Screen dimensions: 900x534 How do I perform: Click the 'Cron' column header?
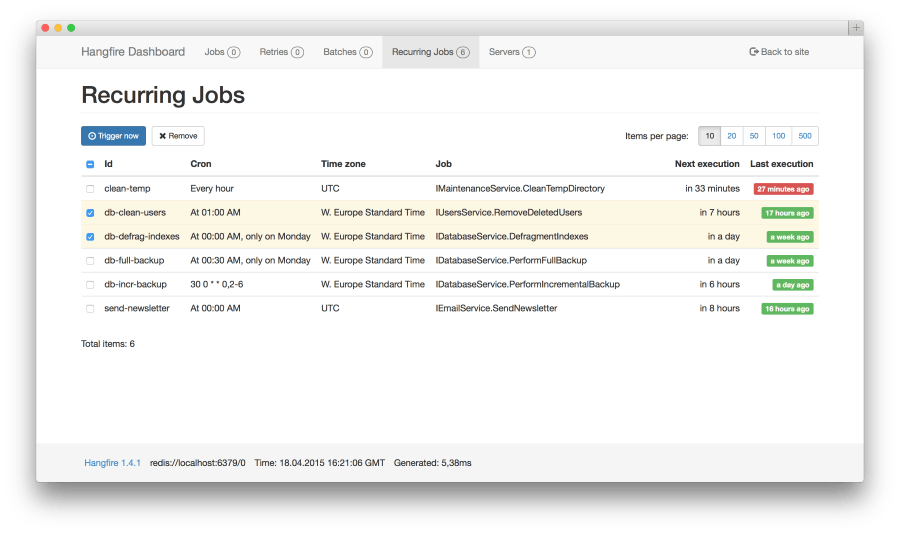[x=201, y=164]
